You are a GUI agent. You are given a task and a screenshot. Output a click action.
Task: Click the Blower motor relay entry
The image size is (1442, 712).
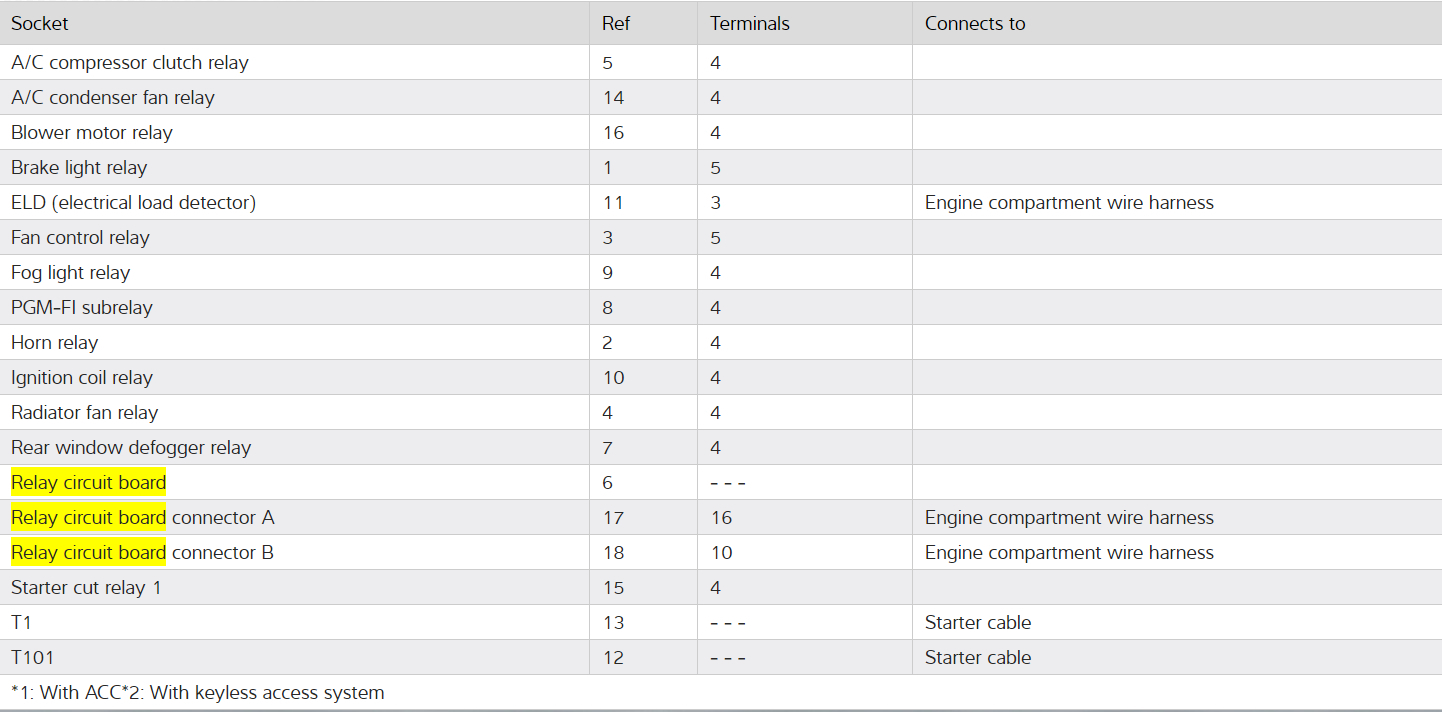coord(92,132)
